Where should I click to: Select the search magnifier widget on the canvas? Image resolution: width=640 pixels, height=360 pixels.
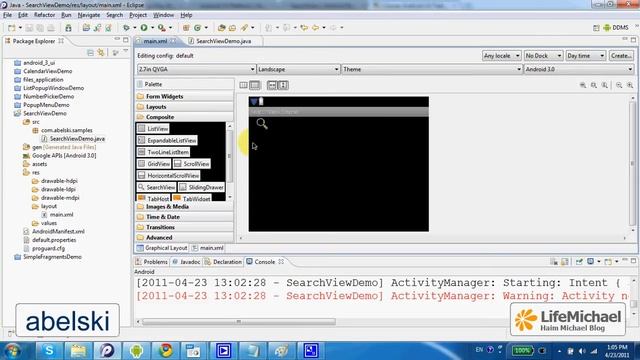pos(262,124)
